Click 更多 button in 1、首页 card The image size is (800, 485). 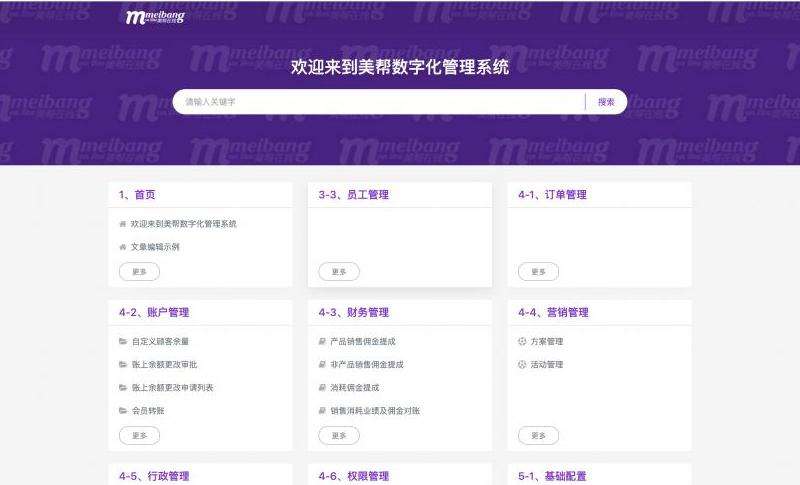(139, 272)
